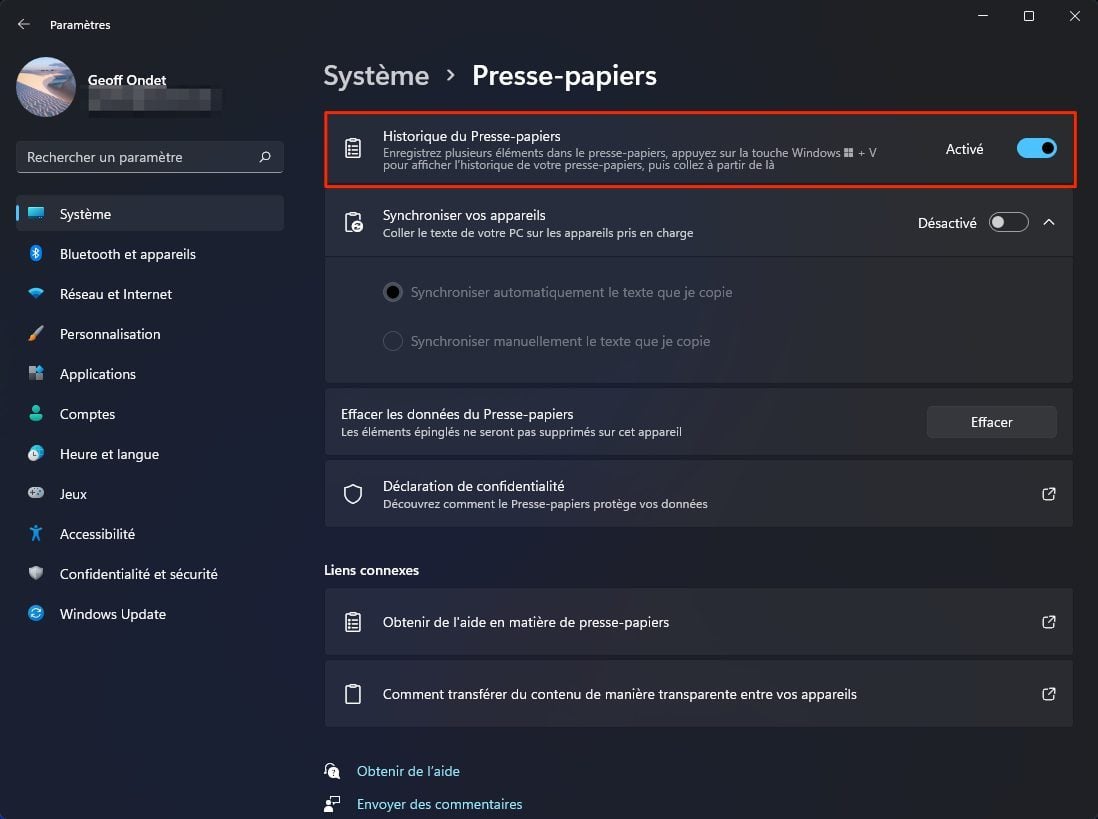1098x819 pixels.
Task: Open Système in the sidebar
Action: 150,214
